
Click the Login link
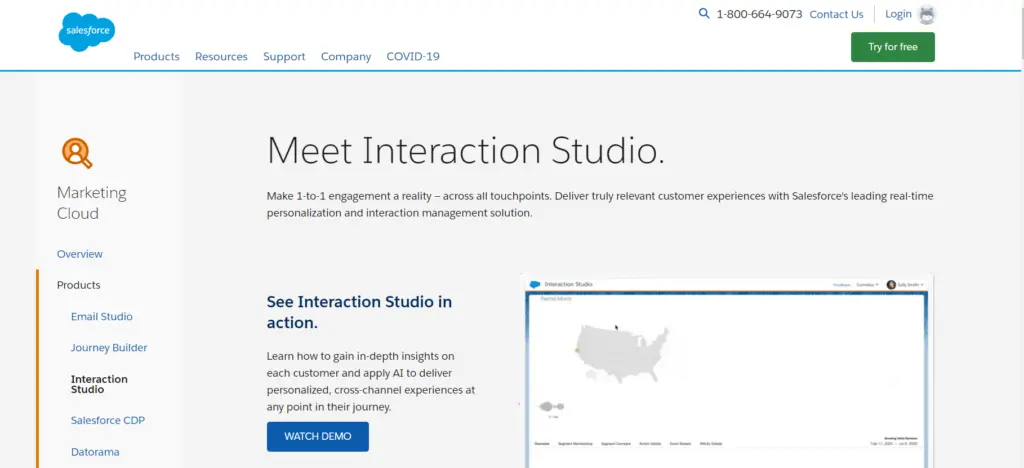898,14
